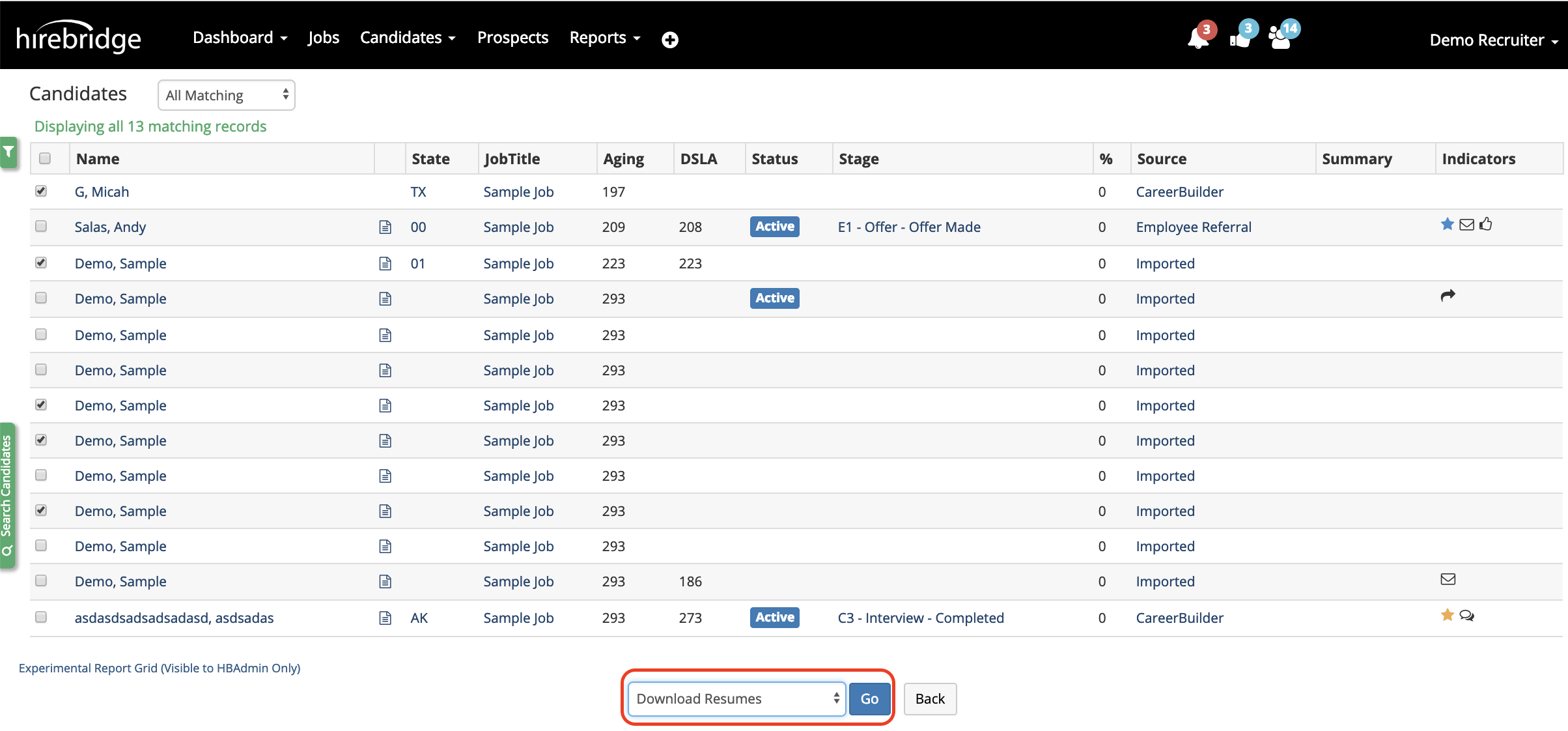Viewport: 1568px width, 731px height.
Task: Click the notifications bell icon
Action: [x=1197, y=39]
